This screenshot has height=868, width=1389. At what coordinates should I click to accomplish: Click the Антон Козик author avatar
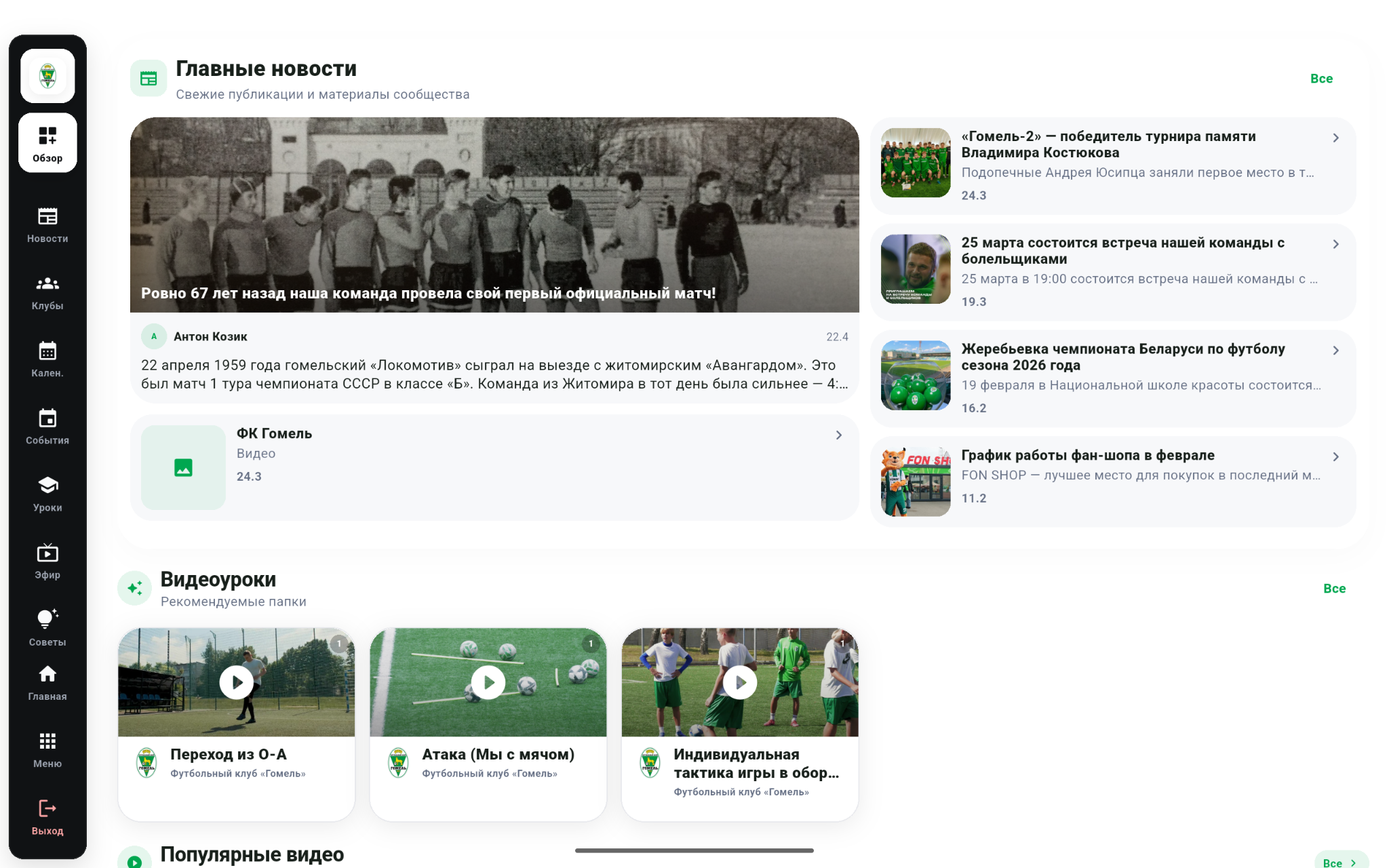point(154,336)
